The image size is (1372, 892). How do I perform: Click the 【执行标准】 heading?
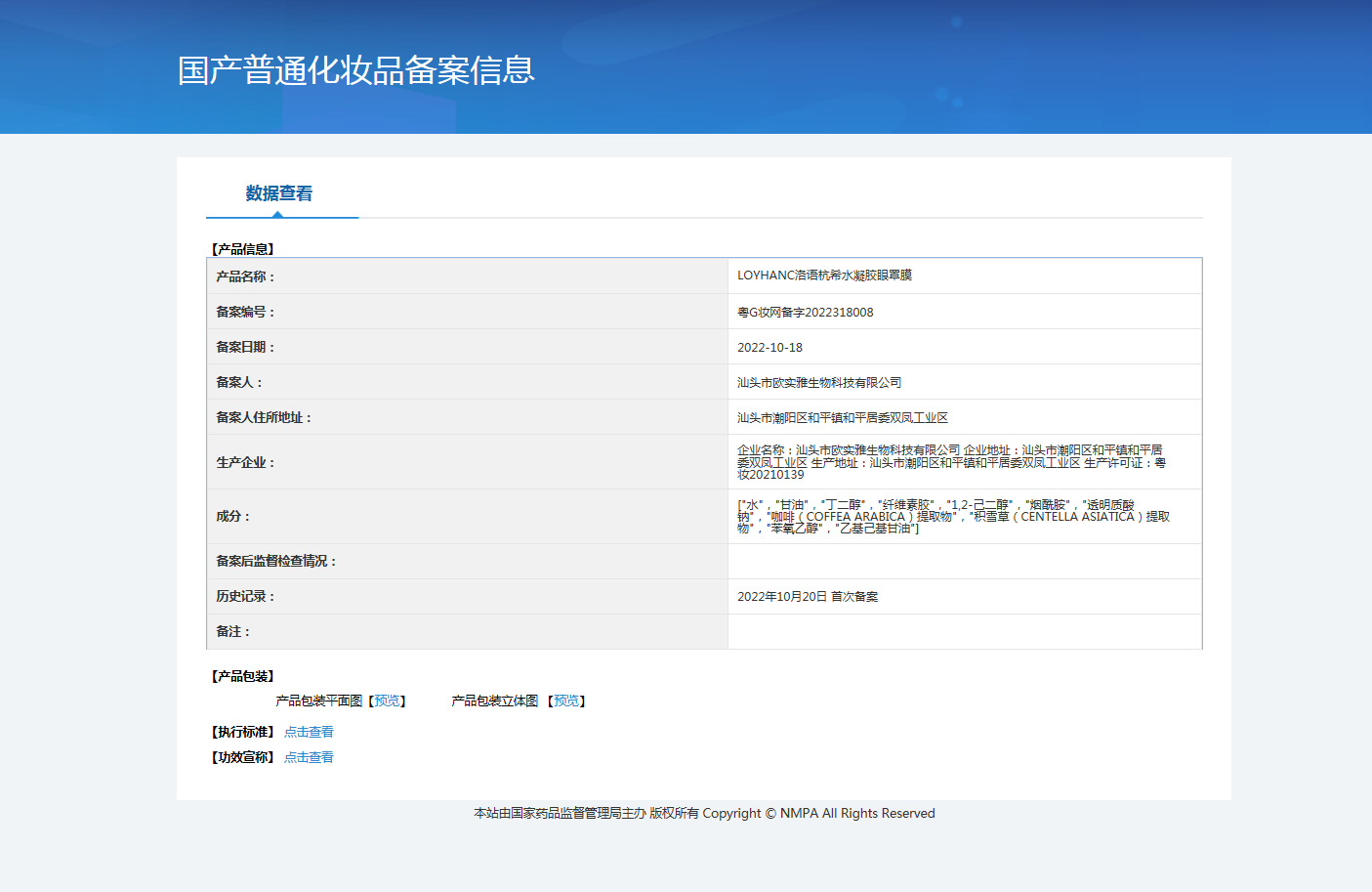pyautogui.click(x=242, y=732)
